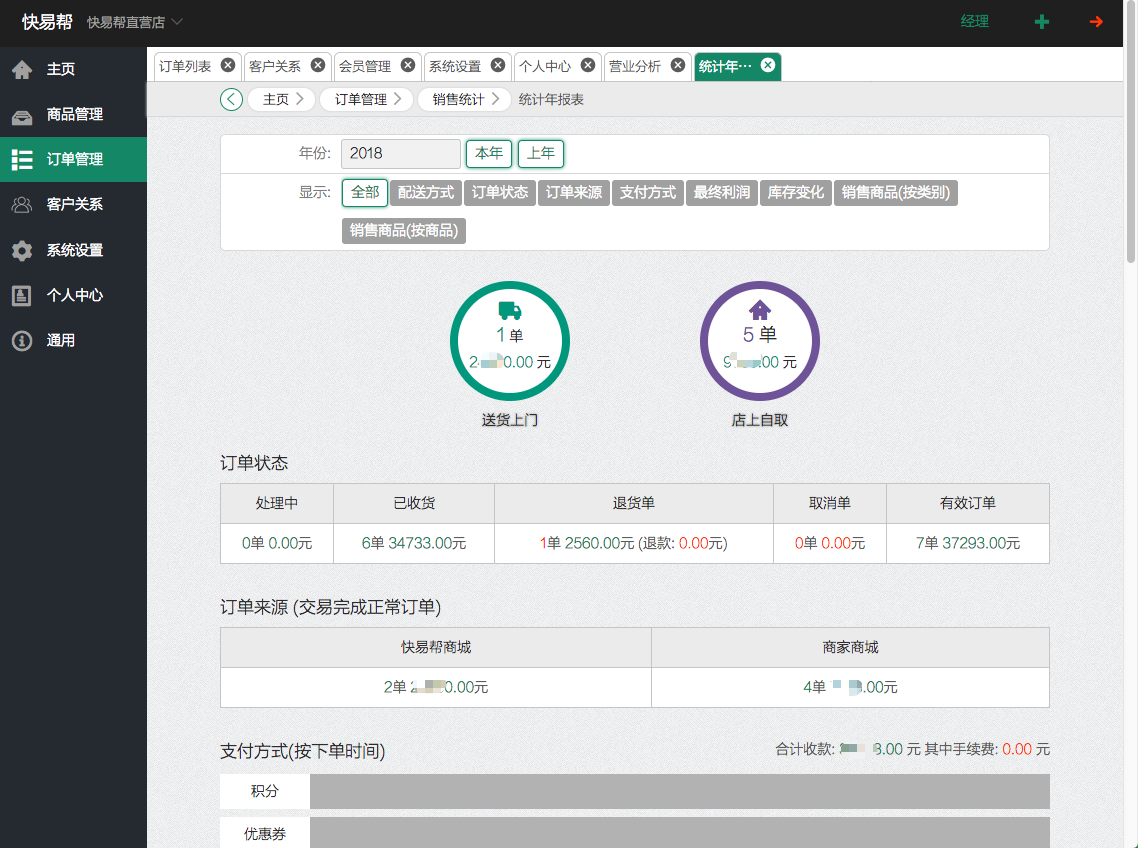Switch to the 会员管理 tab
This screenshot has height=848, width=1138.
tap(365, 66)
